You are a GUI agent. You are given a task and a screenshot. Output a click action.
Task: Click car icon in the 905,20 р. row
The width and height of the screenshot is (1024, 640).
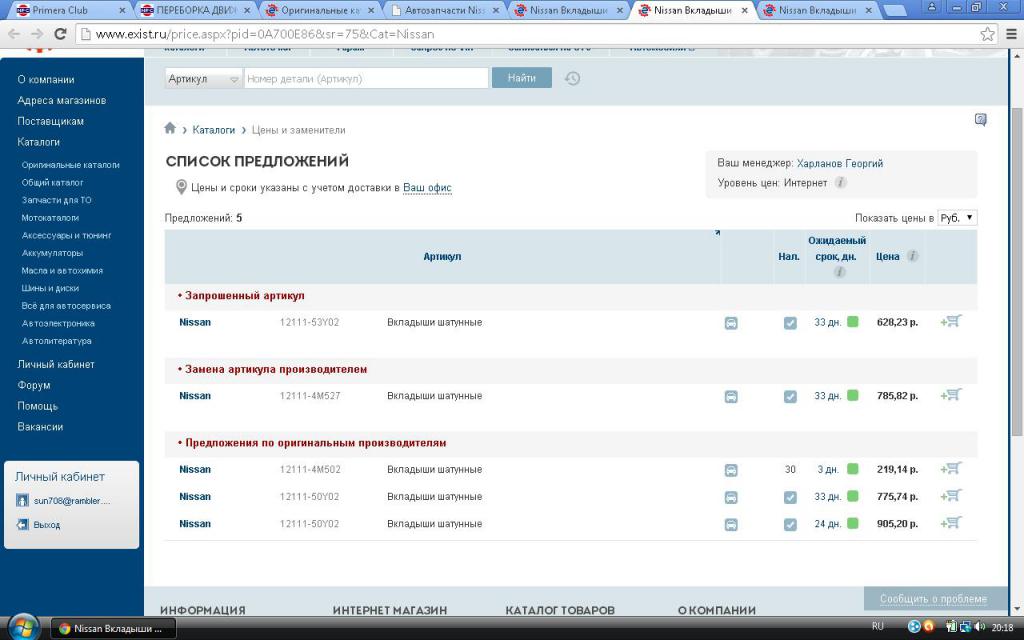(731, 524)
